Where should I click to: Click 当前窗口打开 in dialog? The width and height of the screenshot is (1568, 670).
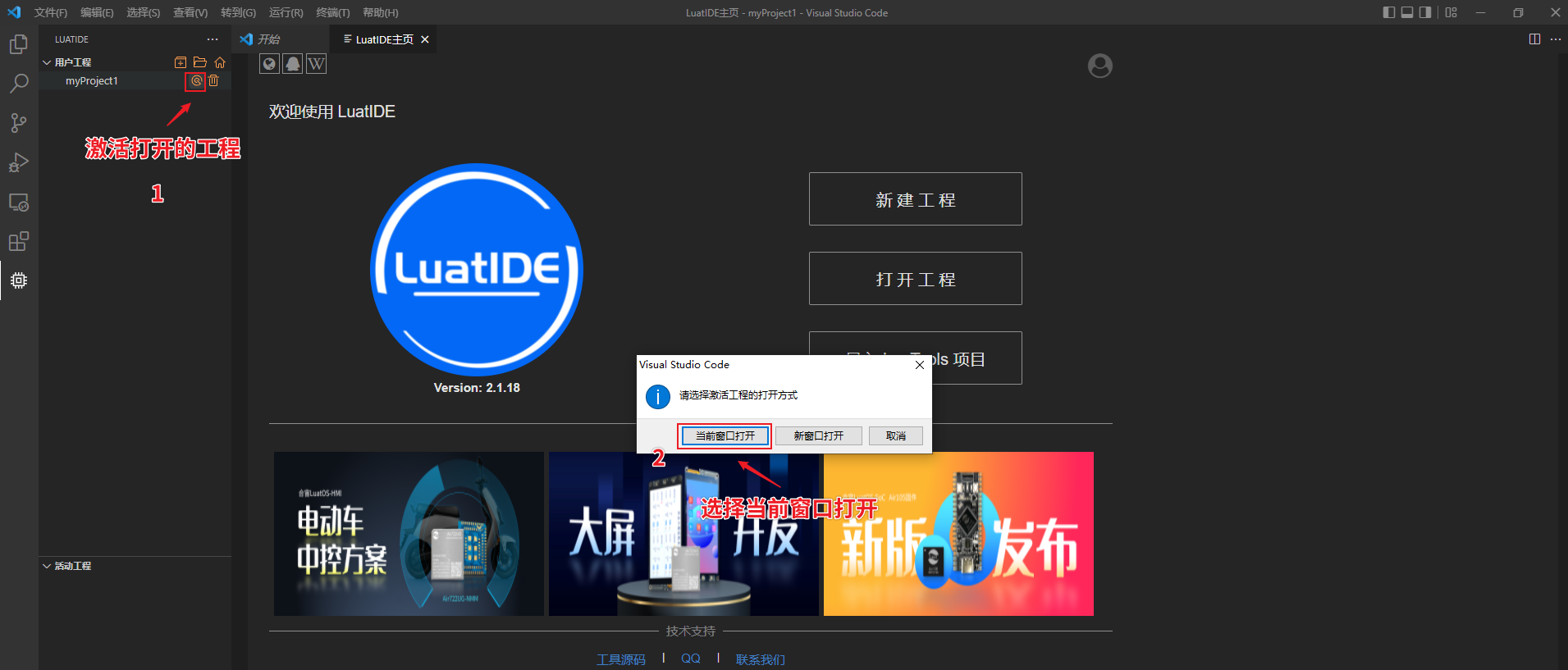point(725,436)
